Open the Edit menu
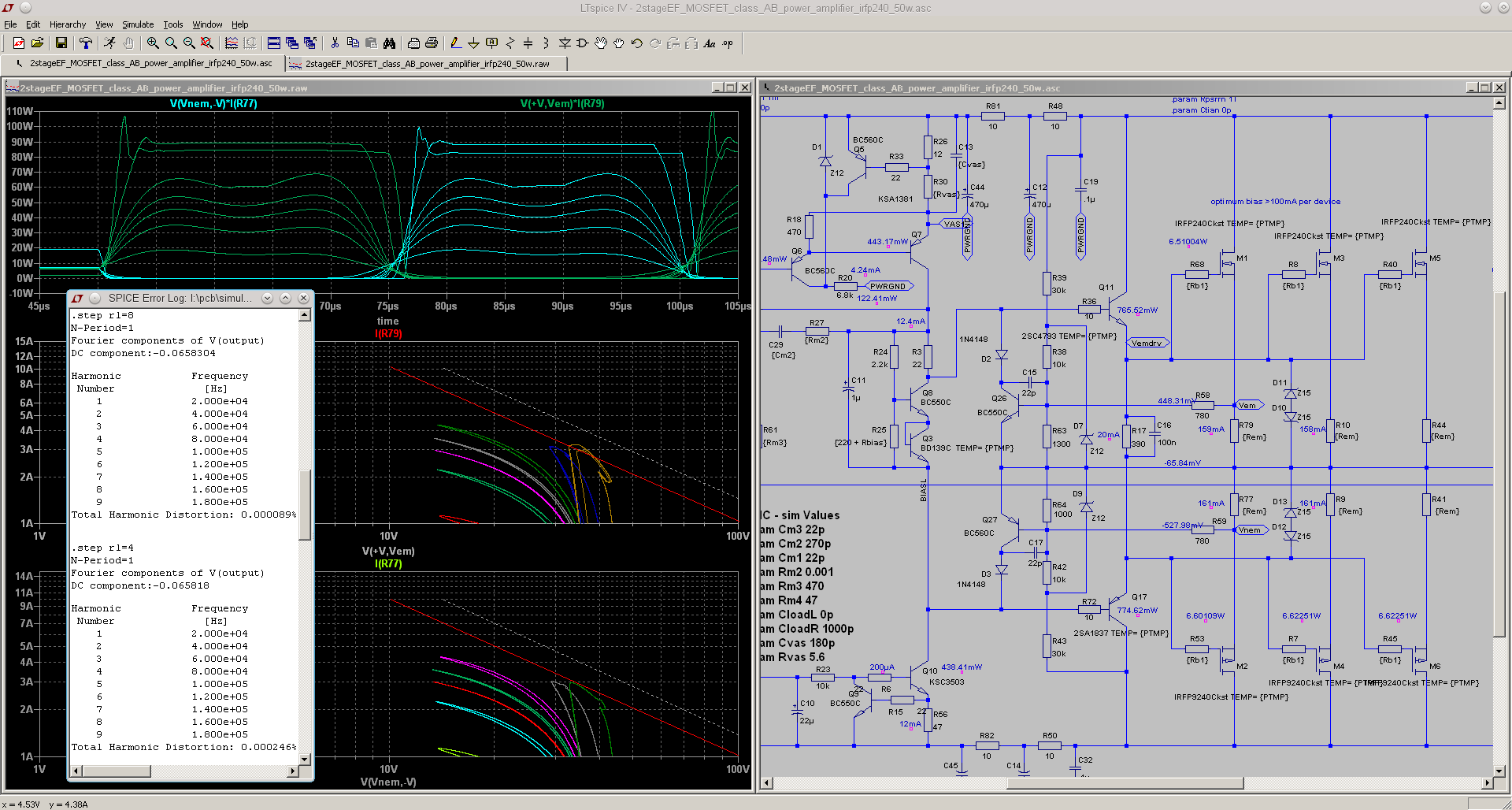 (33, 24)
